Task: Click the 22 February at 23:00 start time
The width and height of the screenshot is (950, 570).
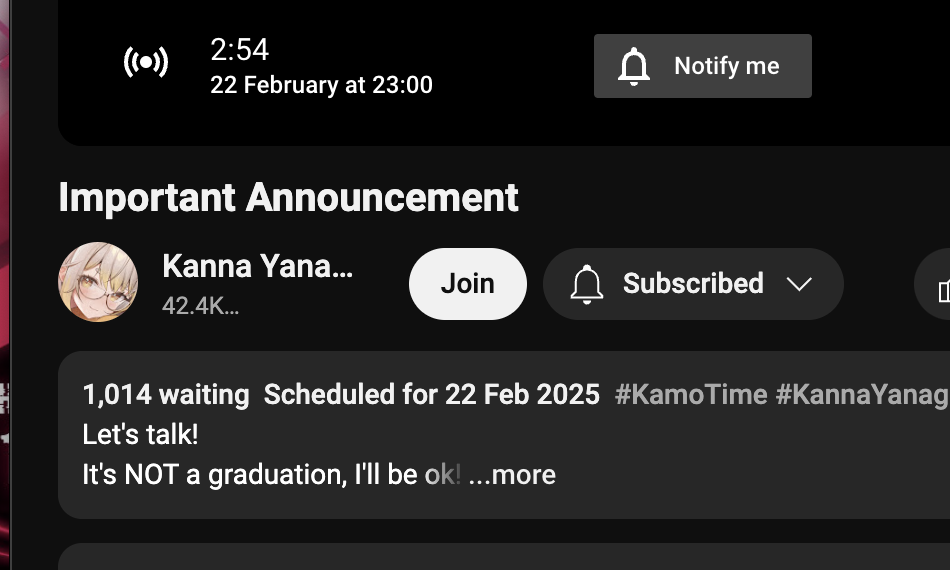Action: (x=321, y=85)
